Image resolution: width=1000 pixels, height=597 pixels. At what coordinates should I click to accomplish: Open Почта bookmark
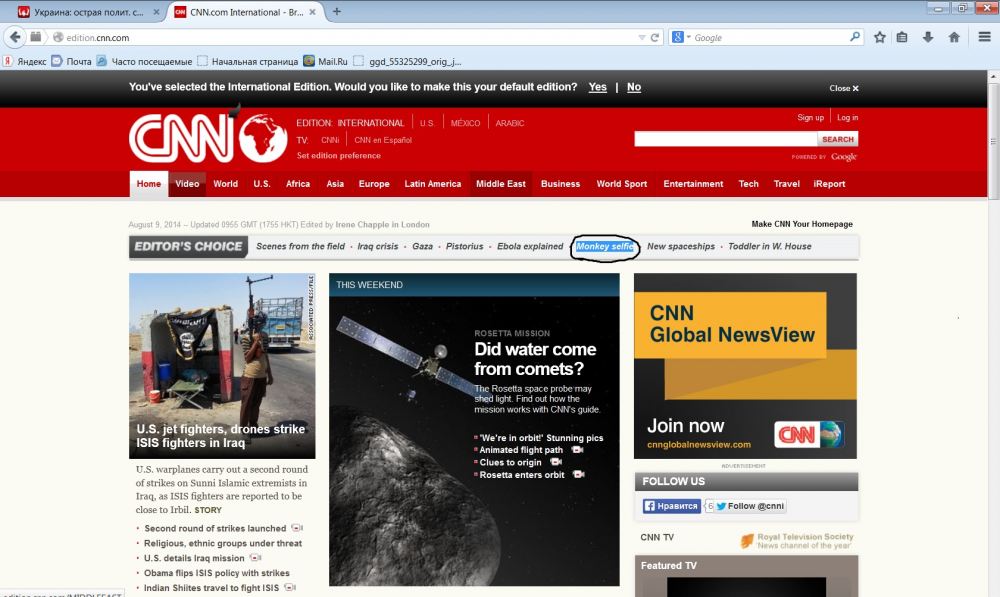[71, 61]
